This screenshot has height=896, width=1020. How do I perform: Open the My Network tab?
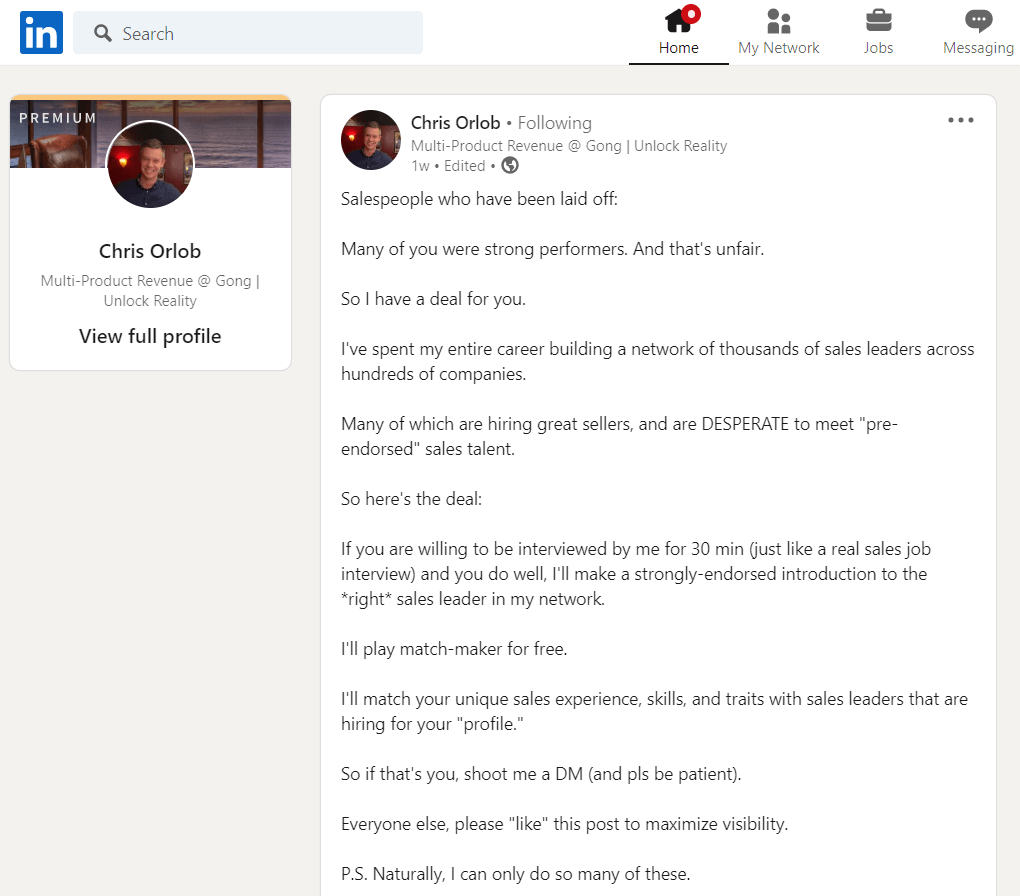[x=778, y=47]
